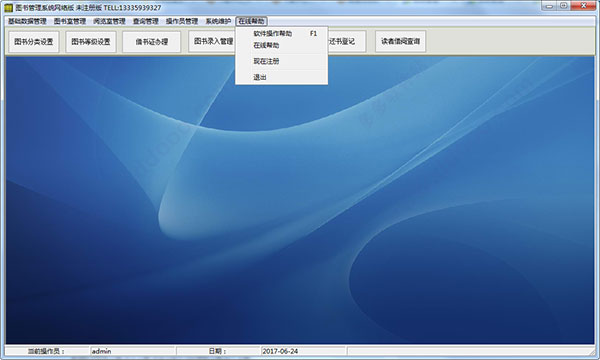This screenshot has width=600, height=360.
Task: Select 退出 to exit the program
Action: click(281, 77)
